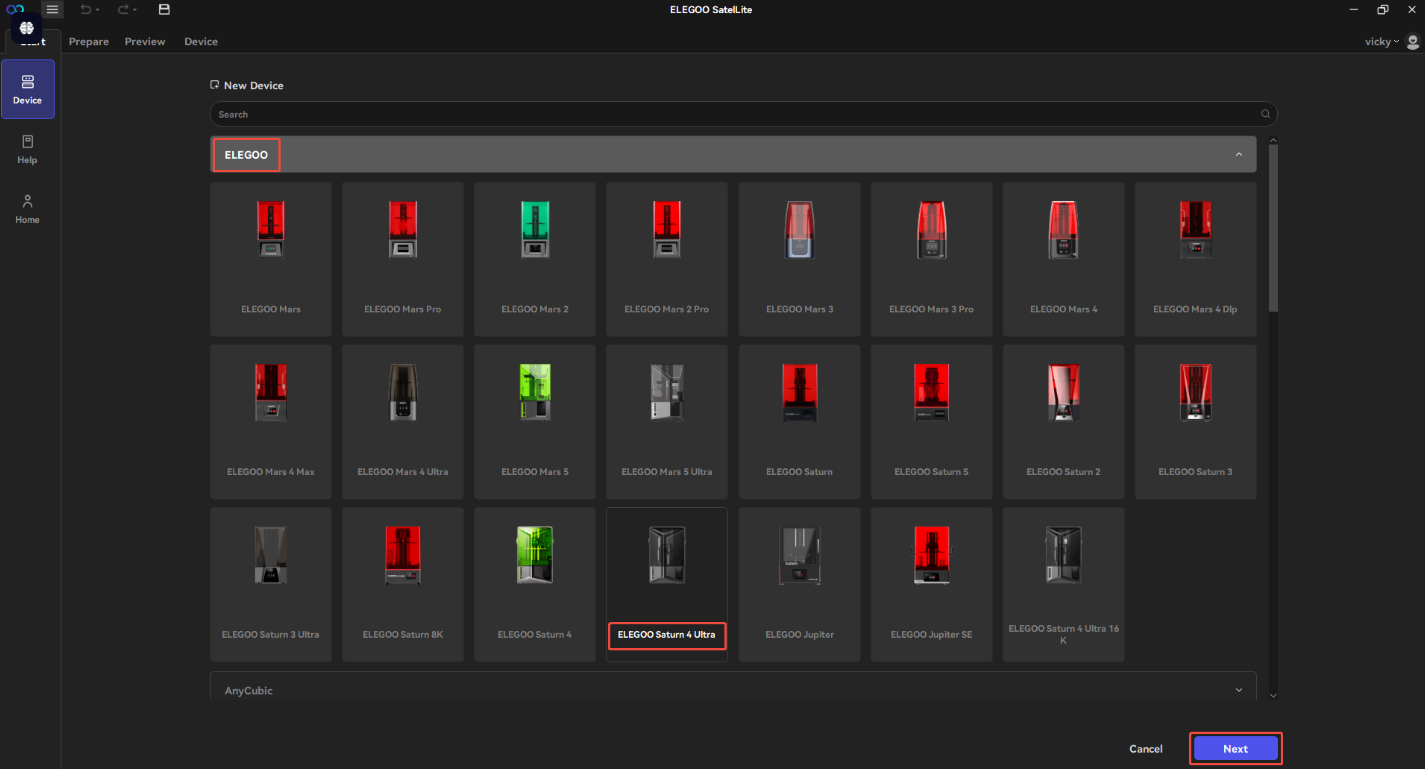Click the save disk icon
The width and height of the screenshot is (1425, 769).
[x=164, y=9]
